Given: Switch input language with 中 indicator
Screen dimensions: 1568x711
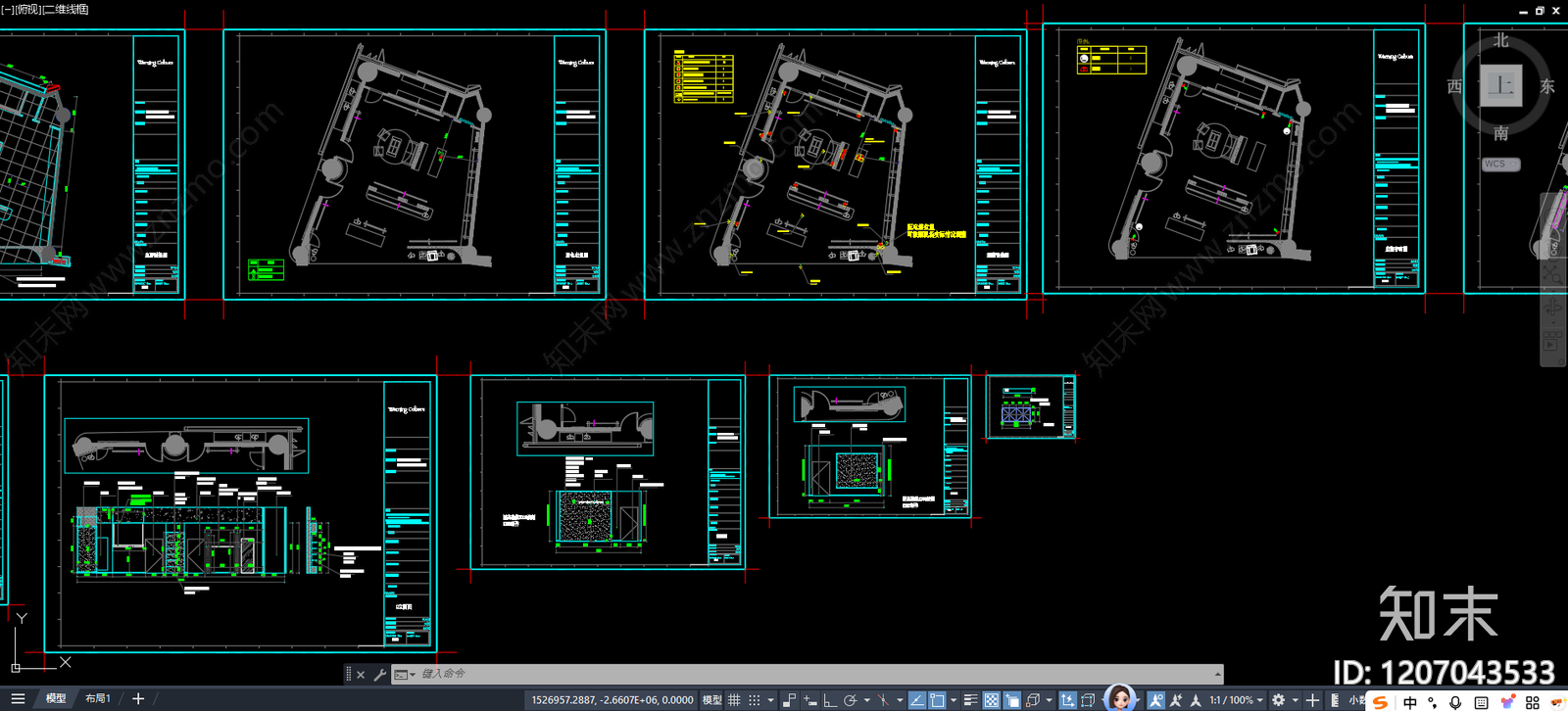Looking at the screenshot, I should (1410, 702).
